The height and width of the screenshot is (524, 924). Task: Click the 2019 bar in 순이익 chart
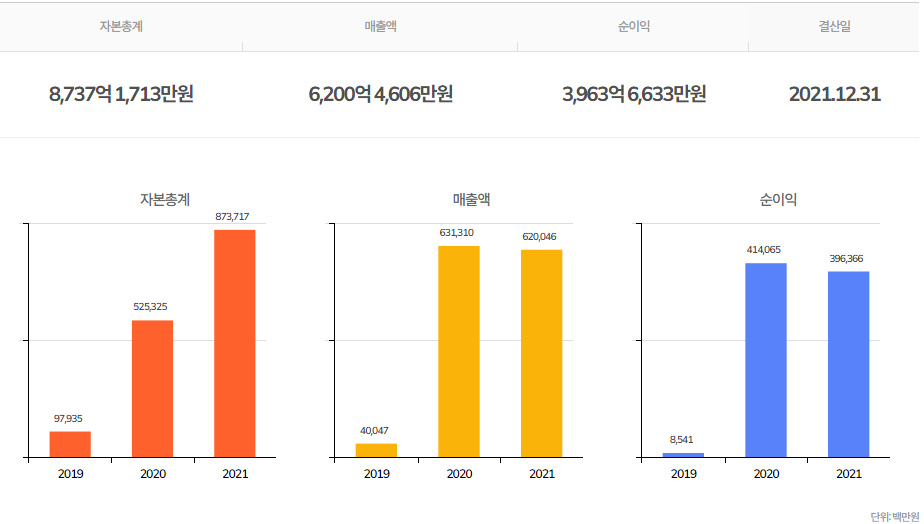(x=683, y=455)
